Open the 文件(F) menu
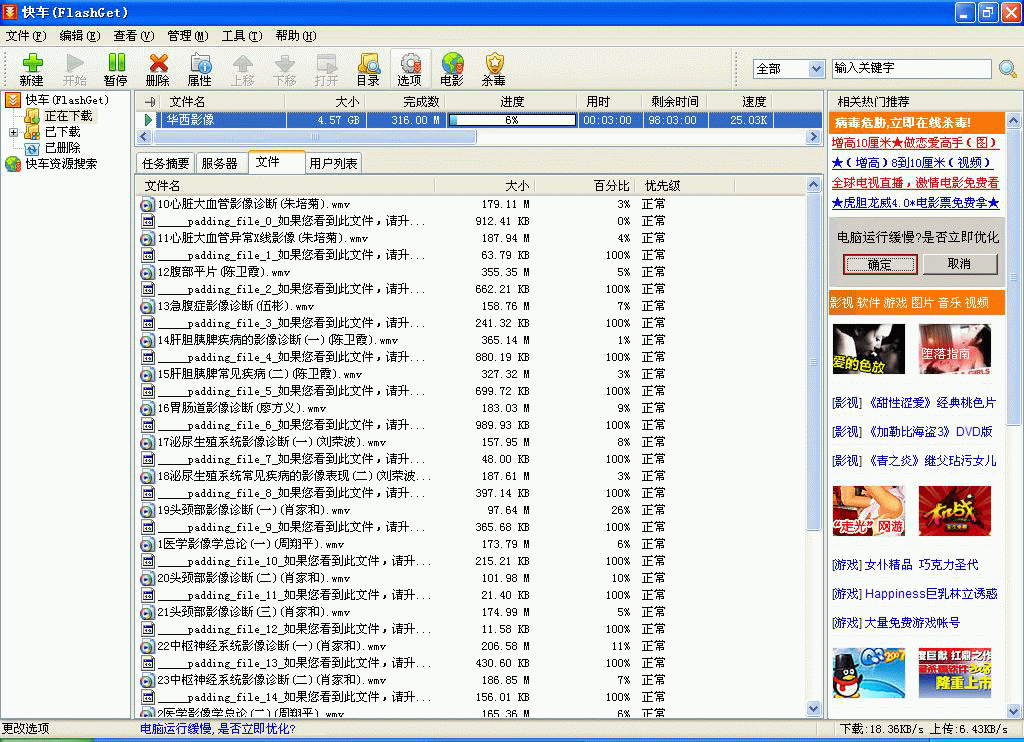This screenshot has width=1024, height=742. pyautogui.click(x=25, y=36)
